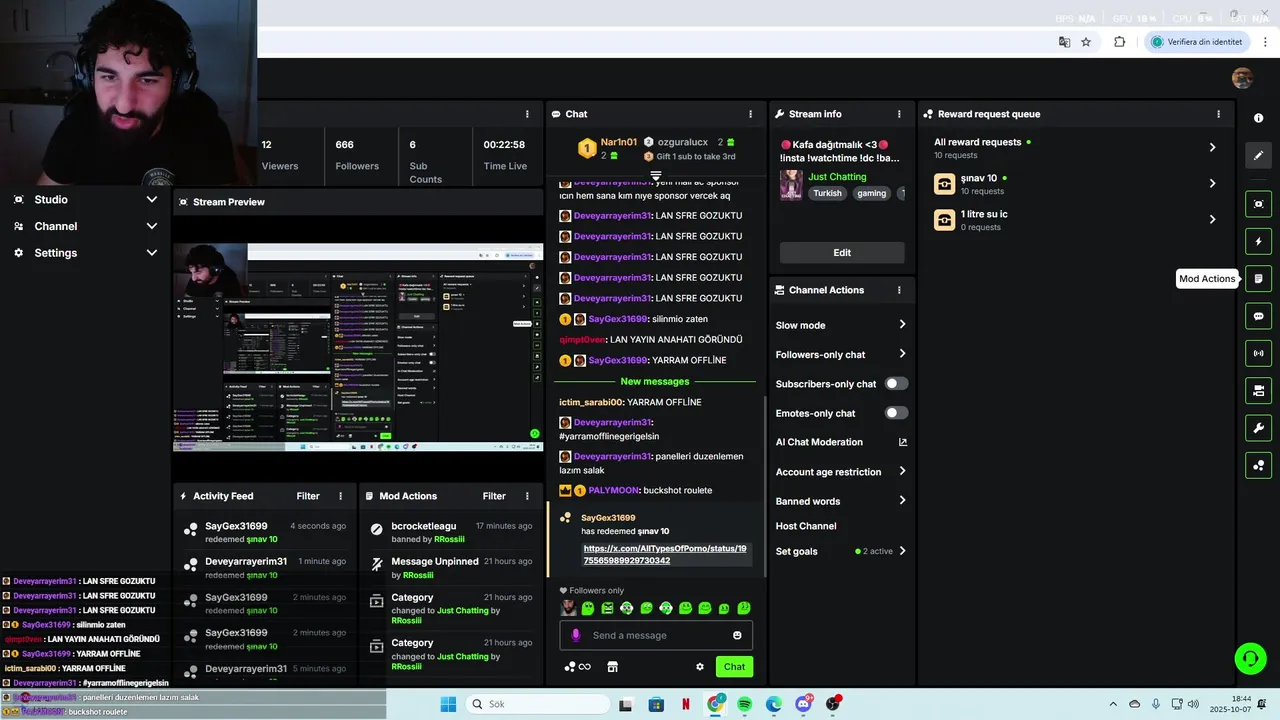Select Host Channel action

806,526
